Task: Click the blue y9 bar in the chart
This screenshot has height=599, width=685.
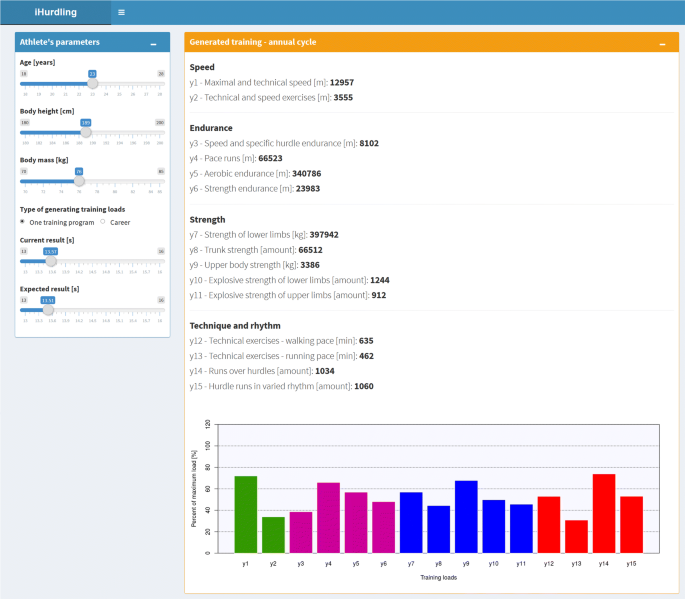Action: pyautogui.click(x=466, y=517)
